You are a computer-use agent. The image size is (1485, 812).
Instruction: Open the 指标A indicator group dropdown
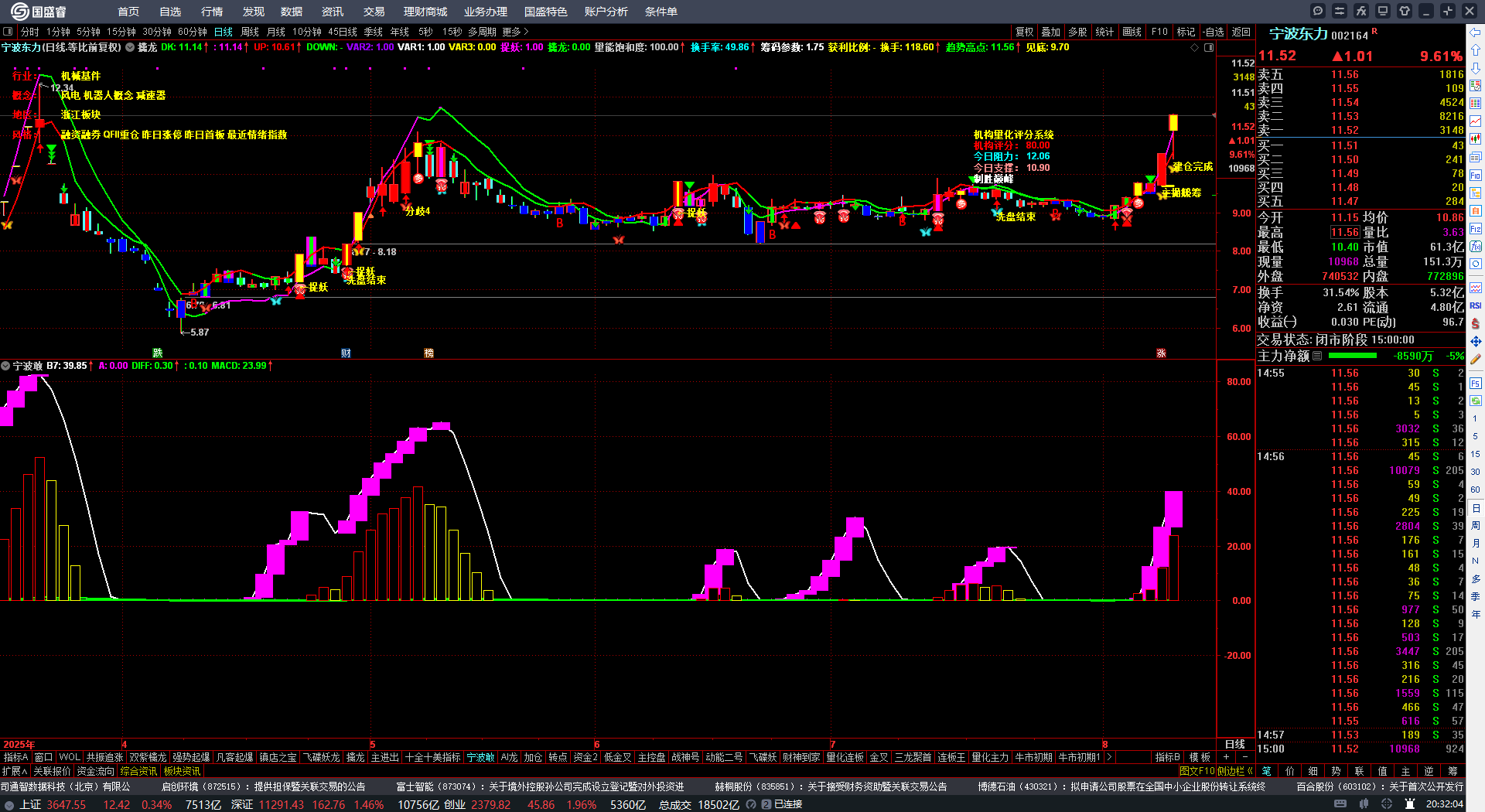coord(15,757)
